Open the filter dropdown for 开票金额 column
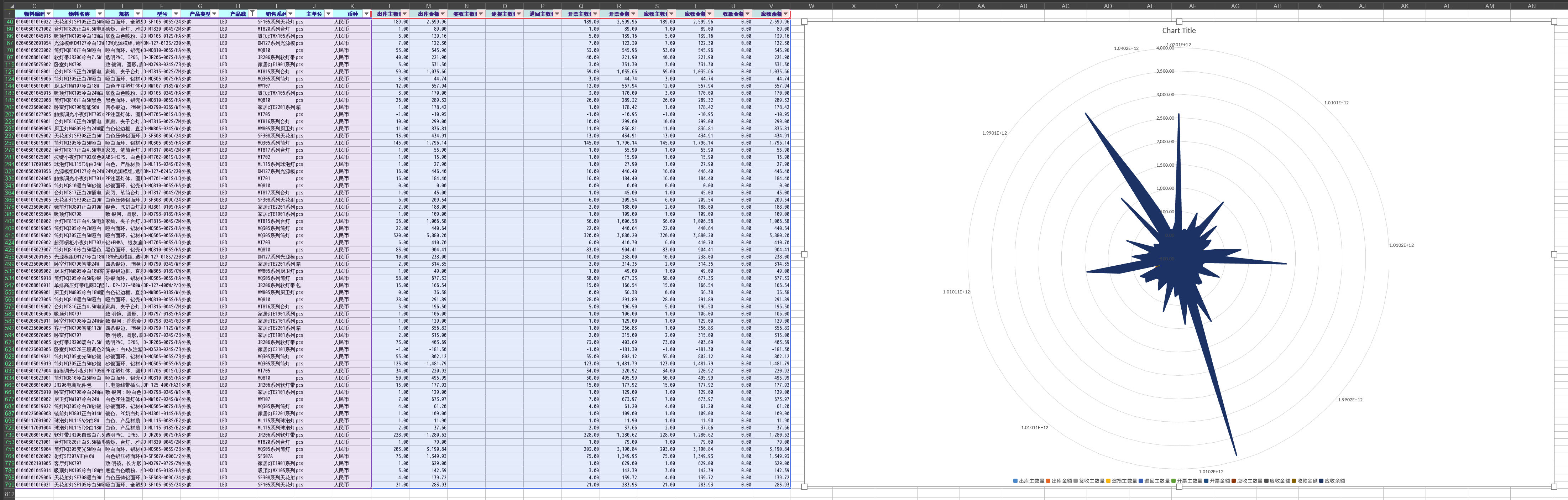The height and width of the screenshot is (500, 1568). pyautogui.click(x=633, y=14)
